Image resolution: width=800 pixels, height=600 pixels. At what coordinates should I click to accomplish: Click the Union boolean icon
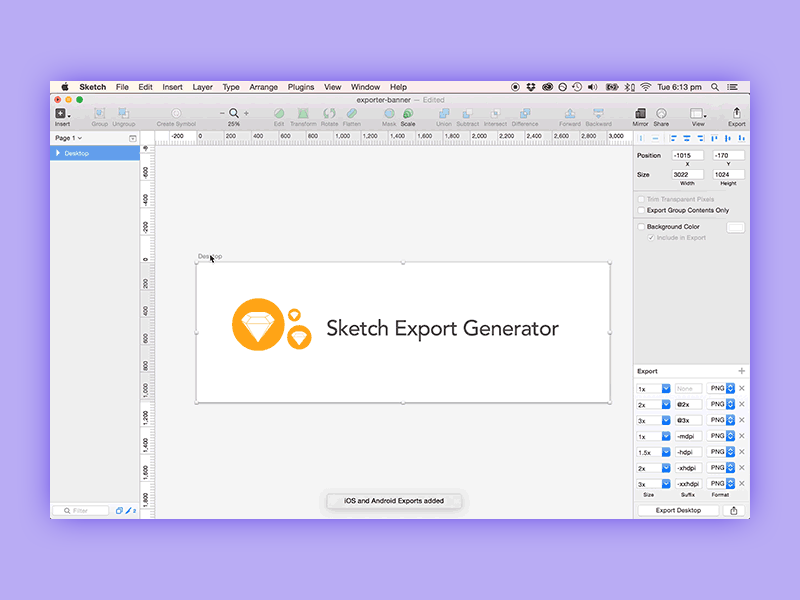pyautogui.click(x=444, y=114)
